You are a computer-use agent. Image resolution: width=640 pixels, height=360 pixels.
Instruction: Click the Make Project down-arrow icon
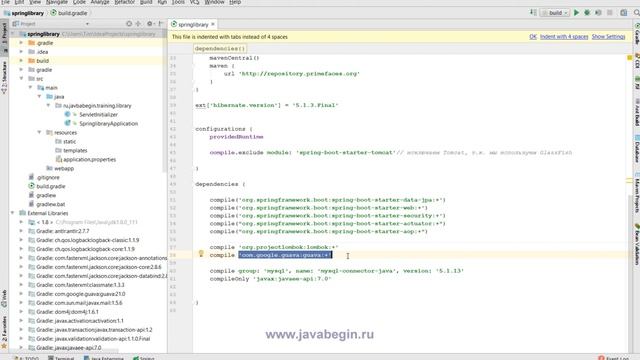(533, 13)
